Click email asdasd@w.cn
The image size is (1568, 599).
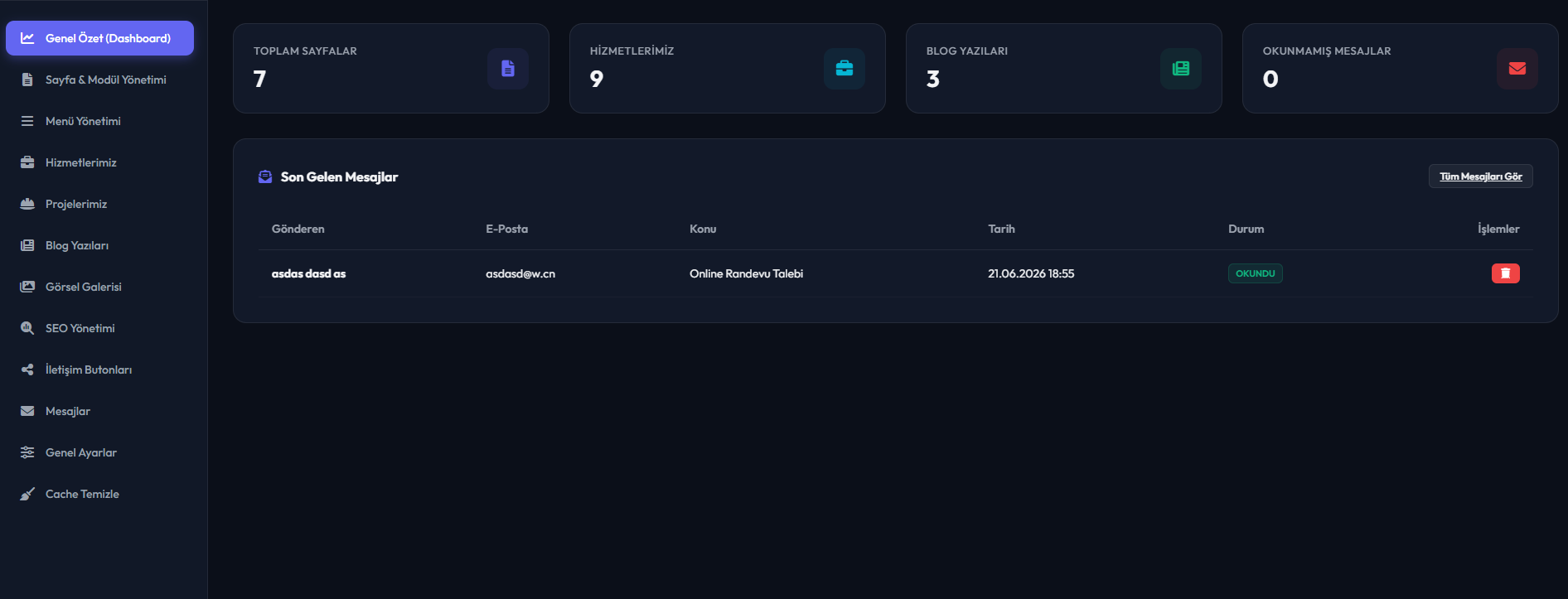[x=520, y=273]
